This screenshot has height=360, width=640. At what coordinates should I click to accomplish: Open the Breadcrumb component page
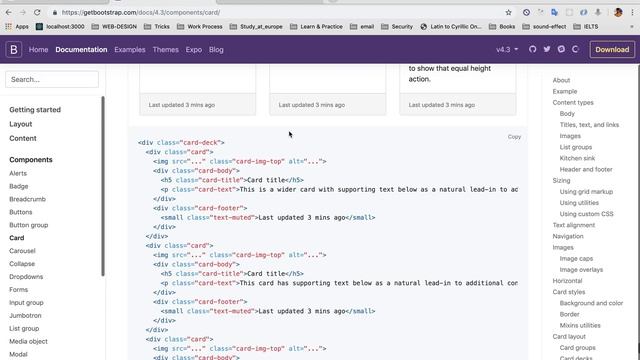27,199
